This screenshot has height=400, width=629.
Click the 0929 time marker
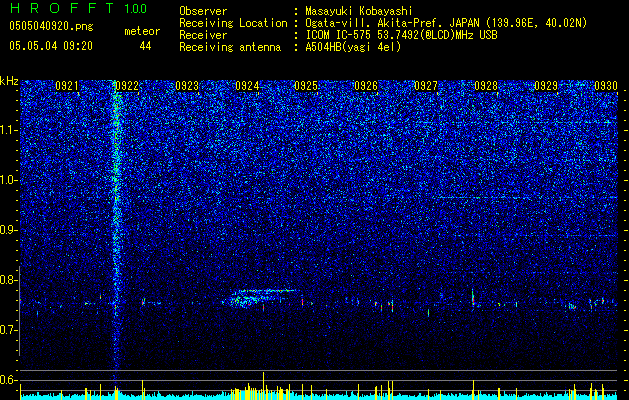pos(546,85)
